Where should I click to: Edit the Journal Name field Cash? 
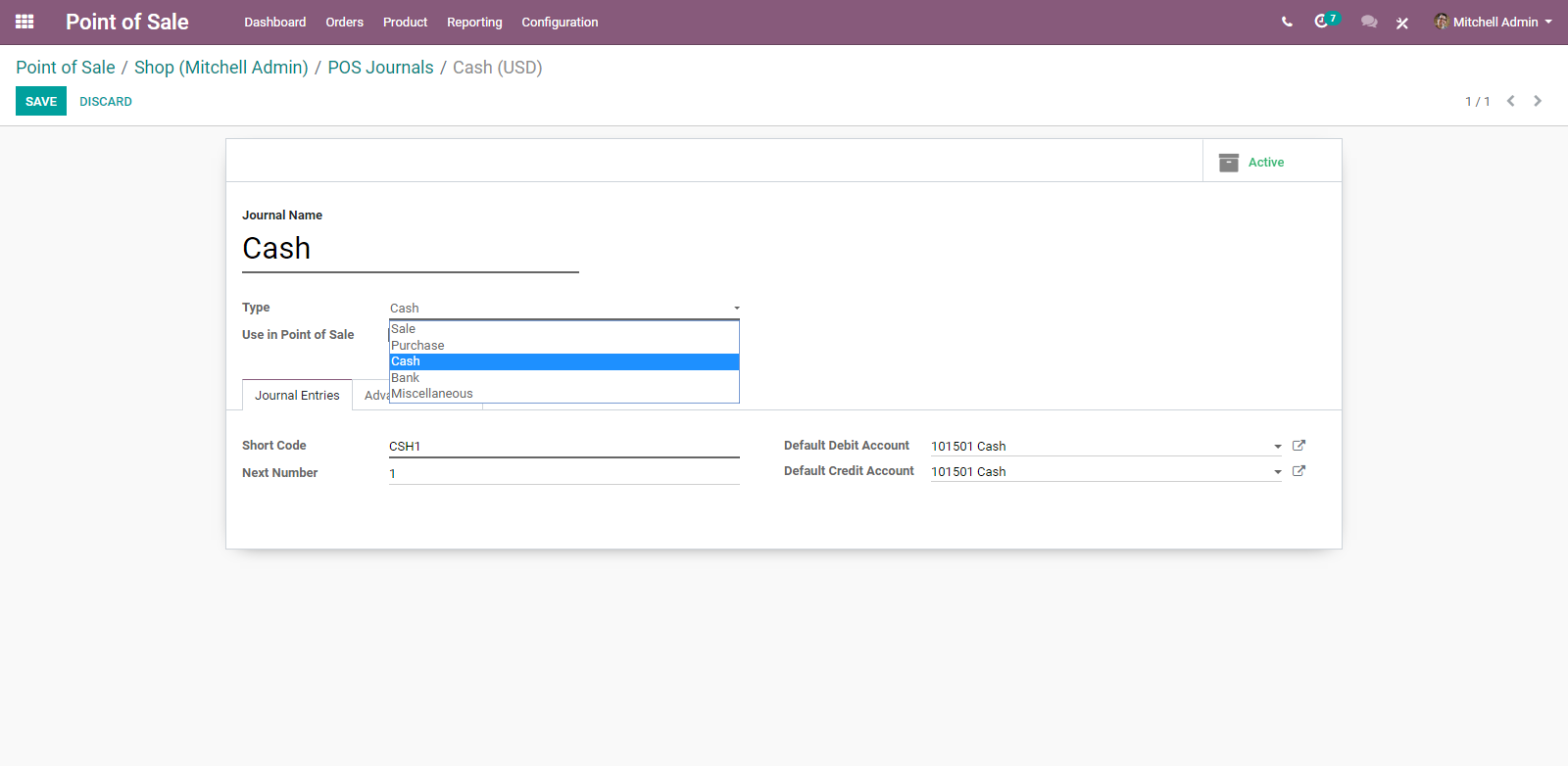pyautogui.click(x=411, y=249)
